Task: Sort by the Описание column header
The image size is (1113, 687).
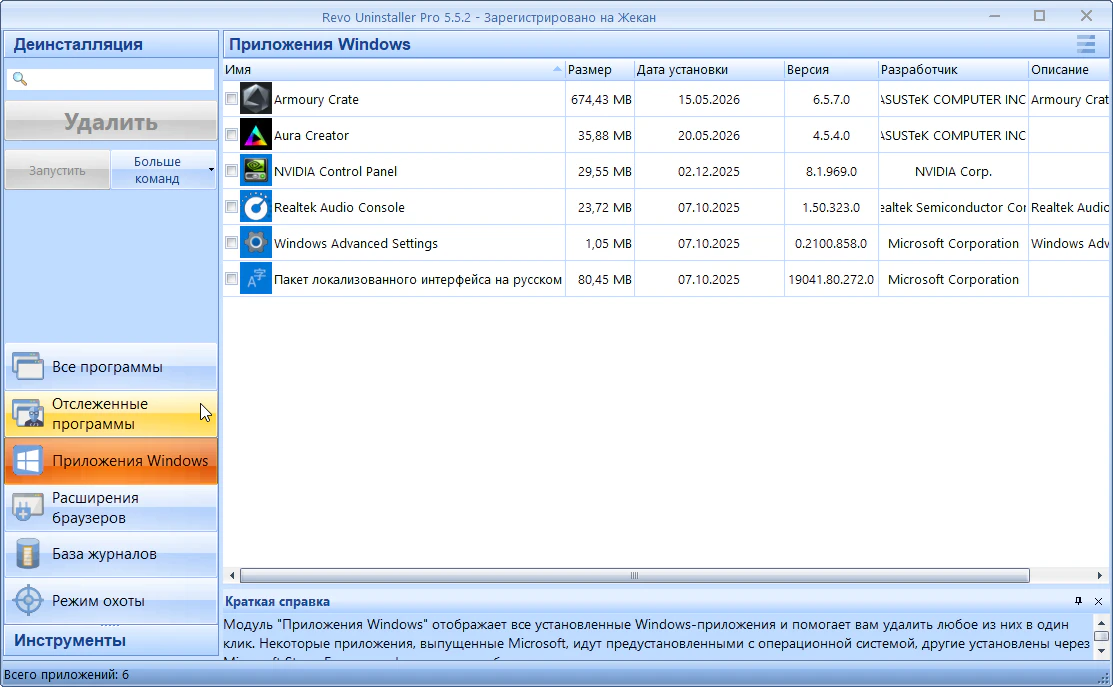Action: [1070, 70]
